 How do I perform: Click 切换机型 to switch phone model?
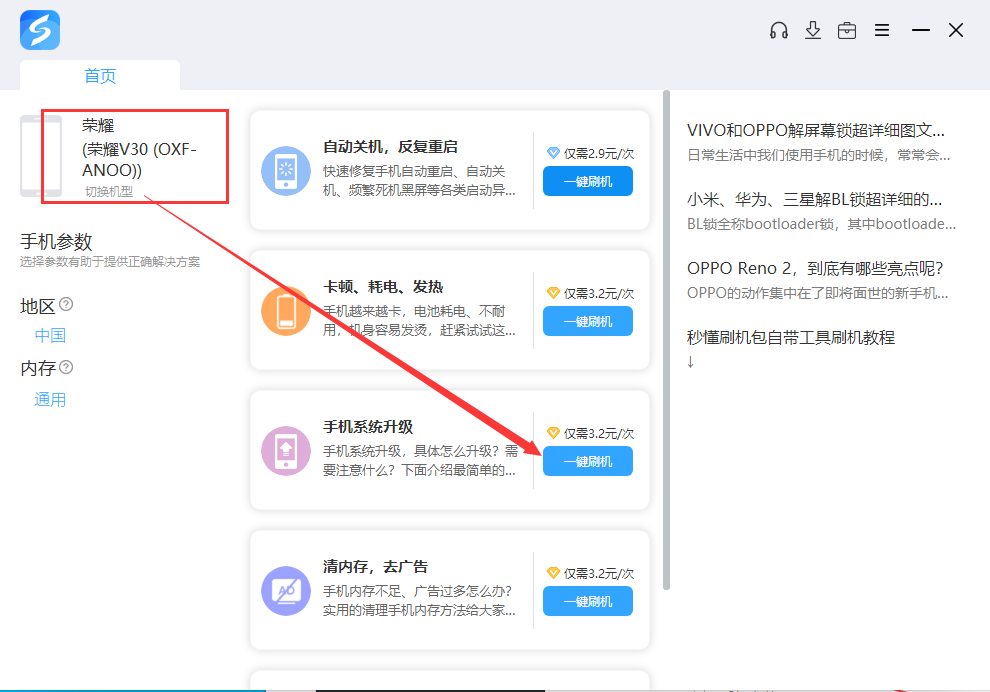point(109,191)
